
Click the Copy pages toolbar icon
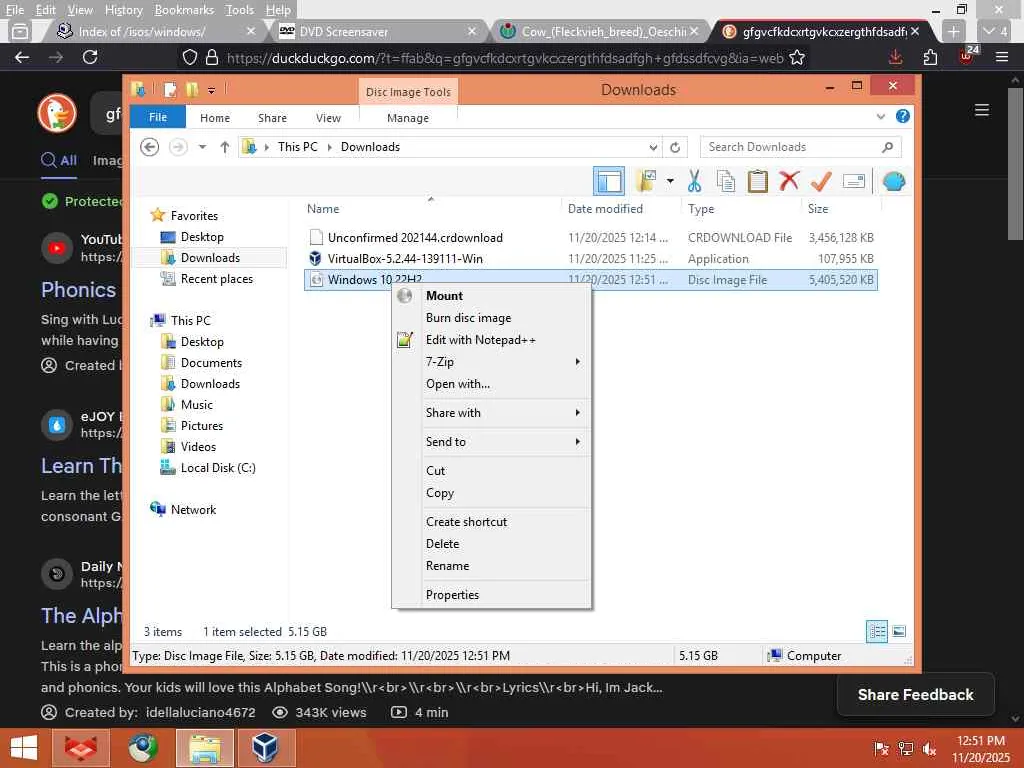tap(726, 181)
